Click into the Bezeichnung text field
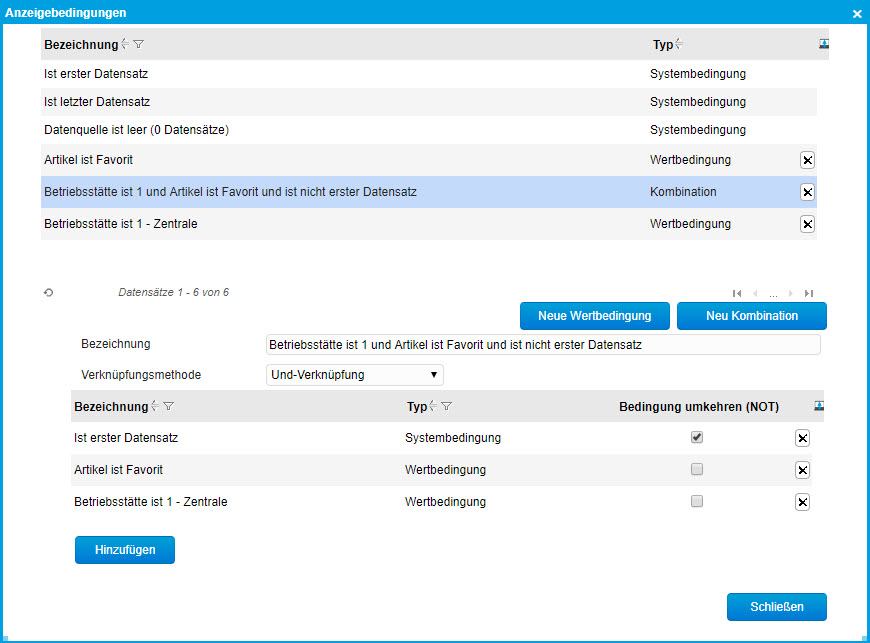Viewport: 870px width, 643px height. (542, 344)
